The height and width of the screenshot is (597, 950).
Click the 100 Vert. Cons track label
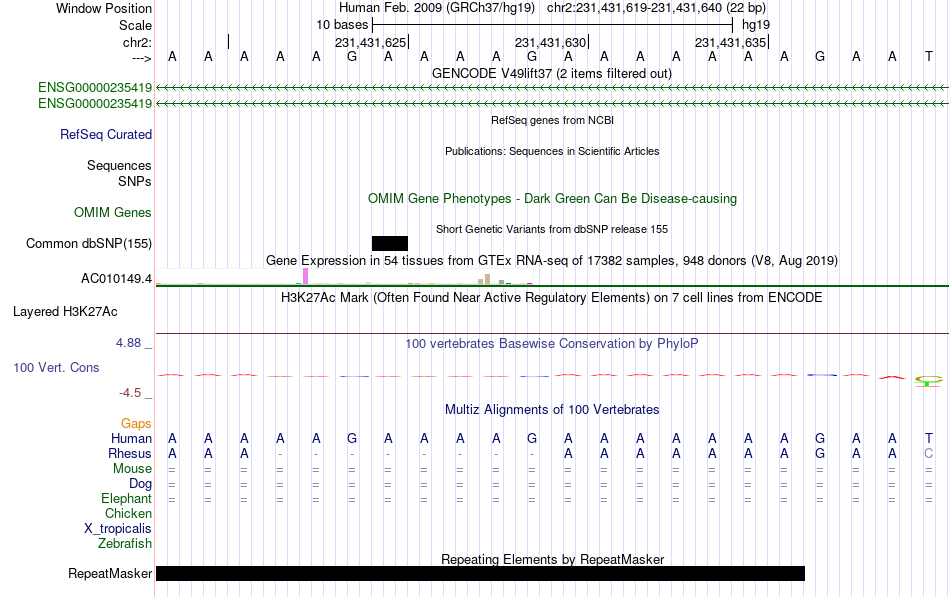pyautogui.click(x=56, y=368)
